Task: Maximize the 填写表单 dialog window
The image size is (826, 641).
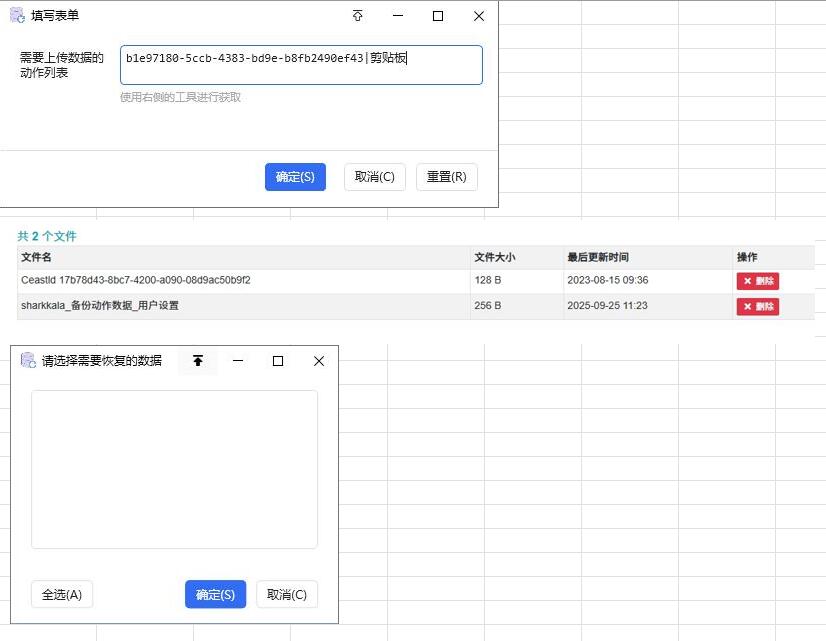Action: [x=438, y=16]
